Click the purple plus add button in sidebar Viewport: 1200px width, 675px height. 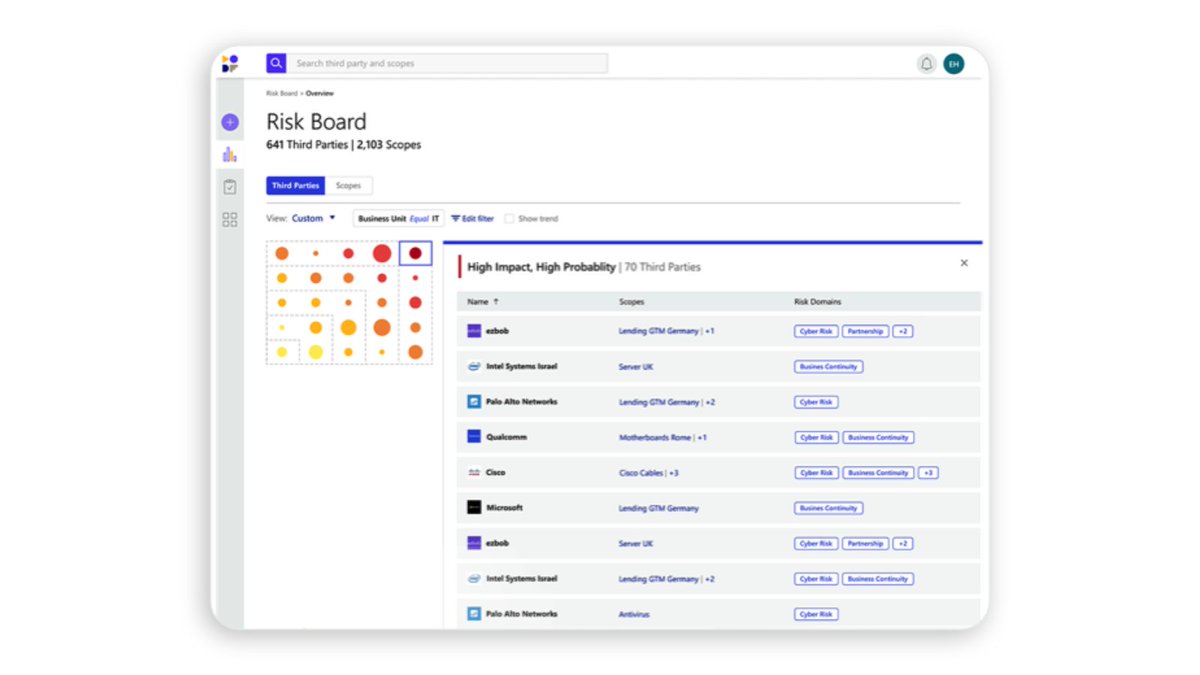230,122
